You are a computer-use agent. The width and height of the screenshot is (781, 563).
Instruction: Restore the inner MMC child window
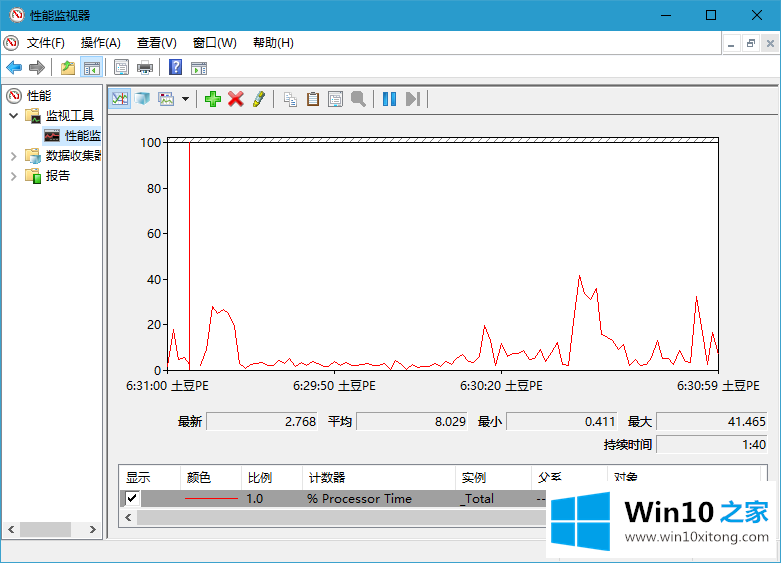tap(751, 44)
